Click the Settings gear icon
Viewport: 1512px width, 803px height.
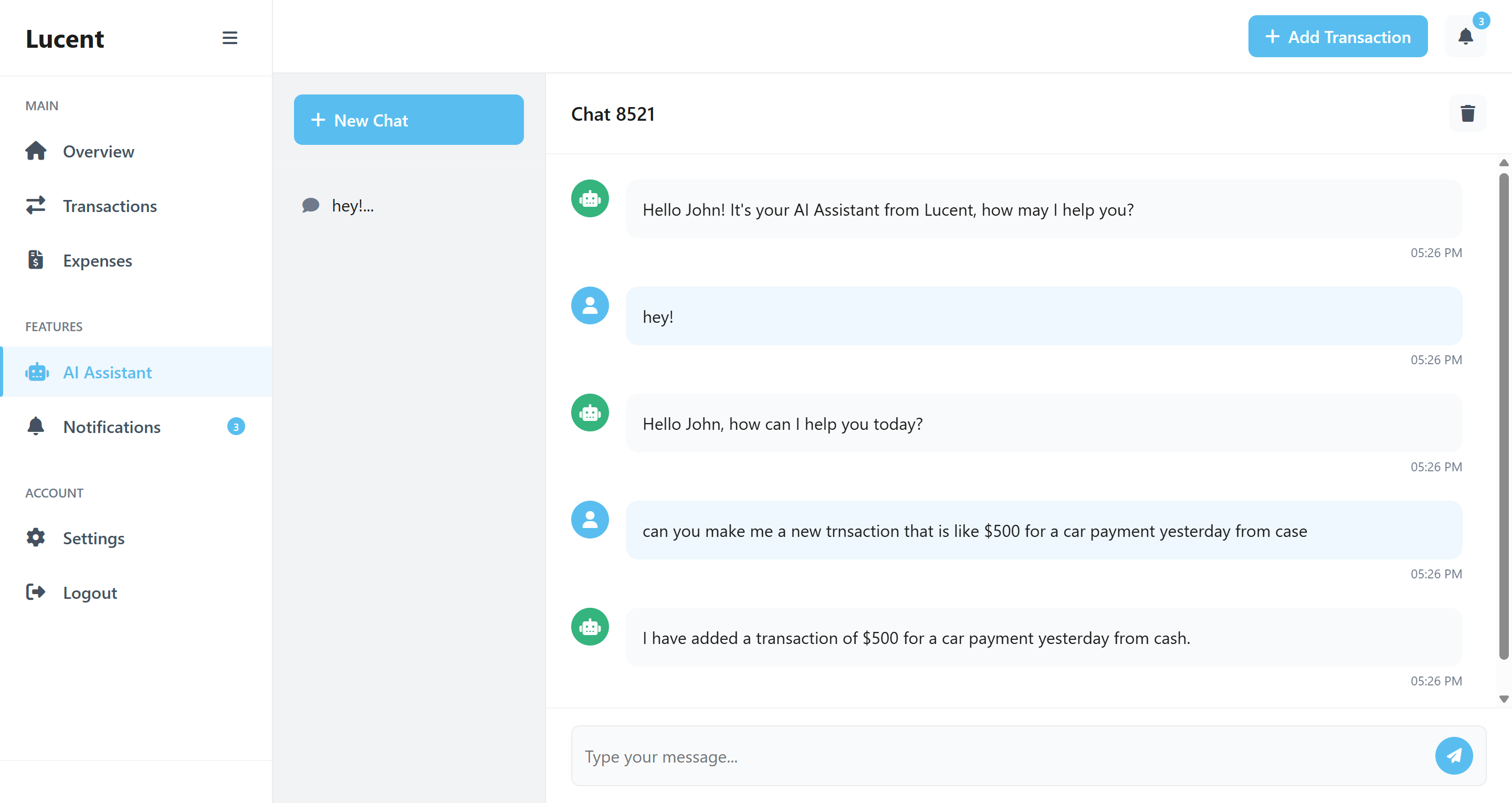tap(36, 537)
